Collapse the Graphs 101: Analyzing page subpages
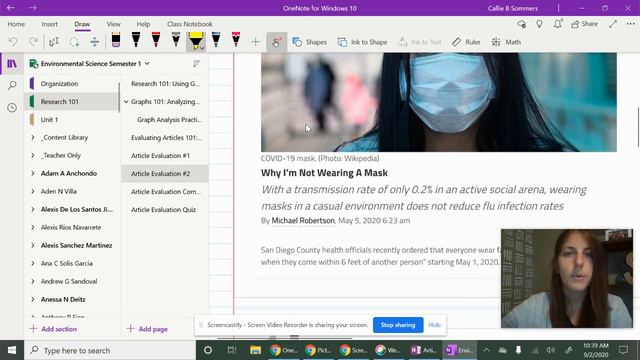 126,102
